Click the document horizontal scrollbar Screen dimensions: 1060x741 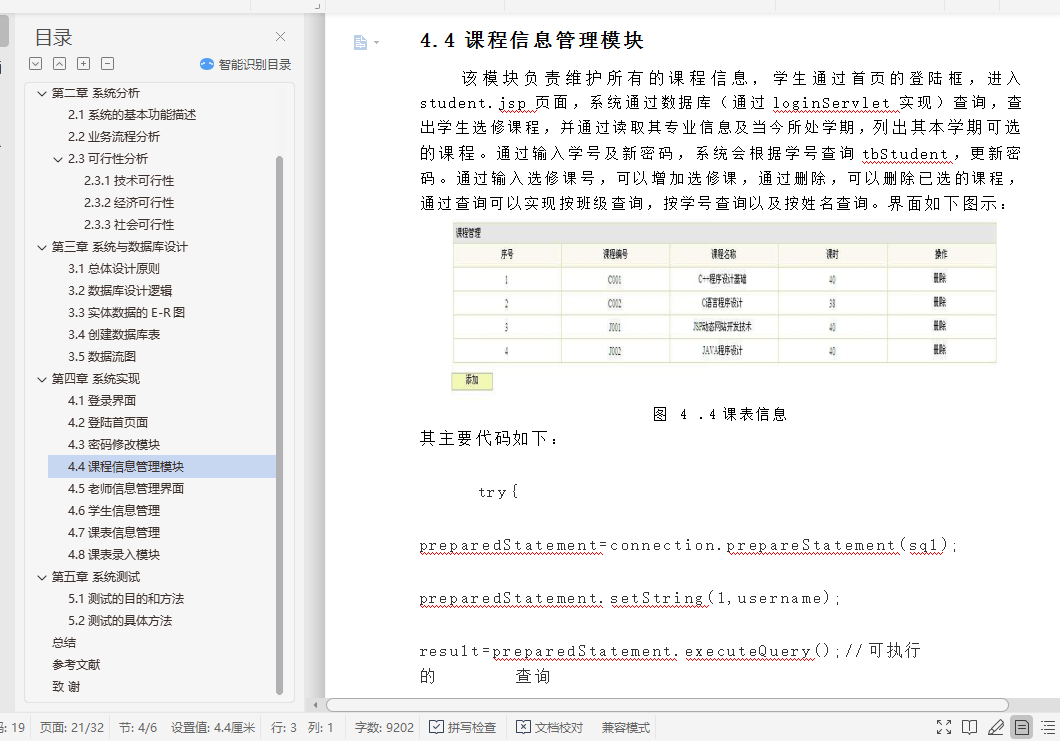click(667, 704)
